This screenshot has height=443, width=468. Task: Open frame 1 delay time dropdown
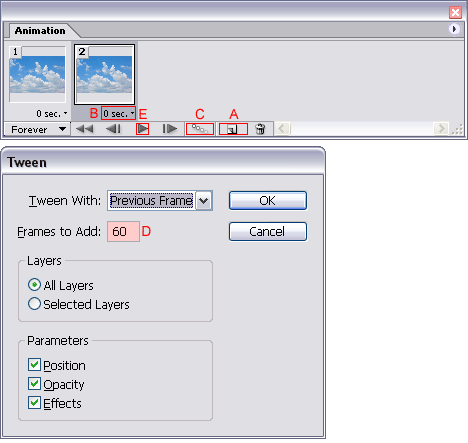coord(52,114)
